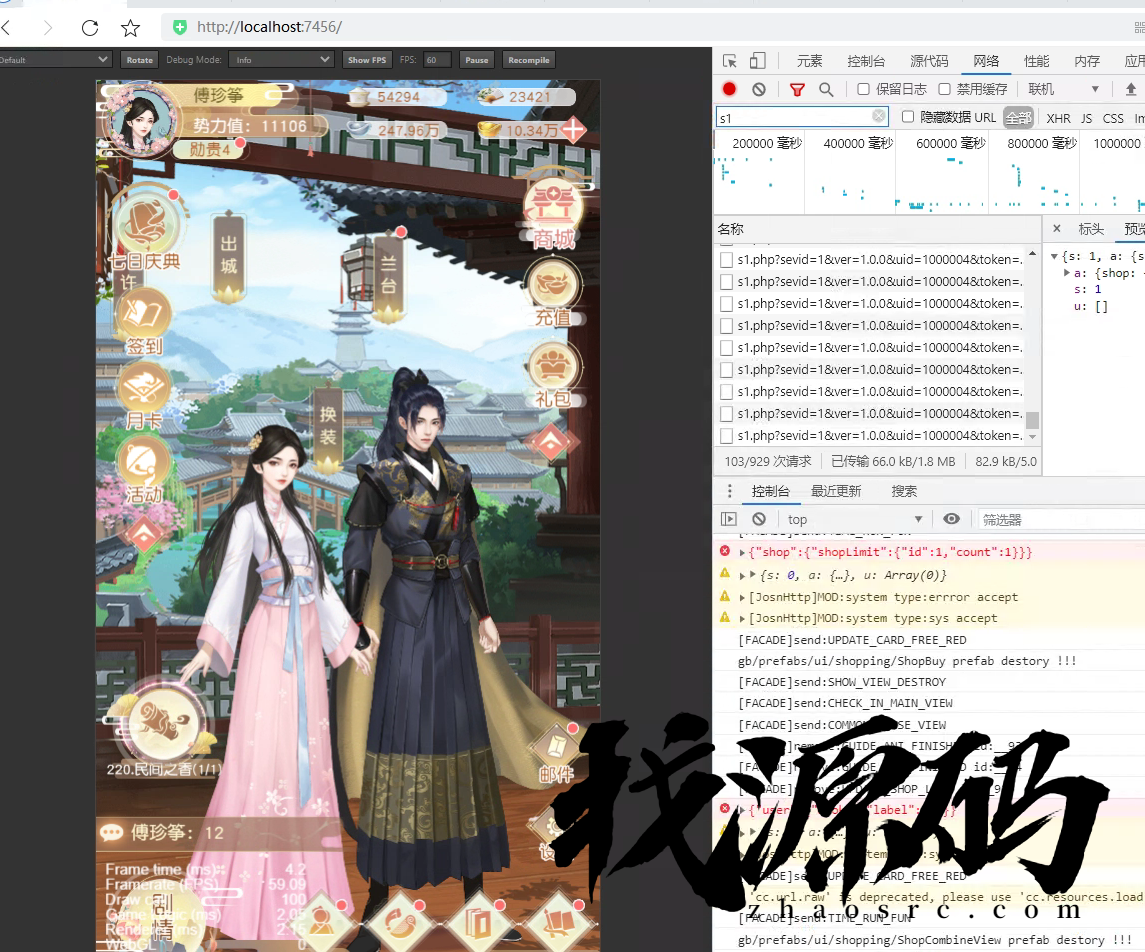Clear the network log icon
1145x952 pixels.
759,89
